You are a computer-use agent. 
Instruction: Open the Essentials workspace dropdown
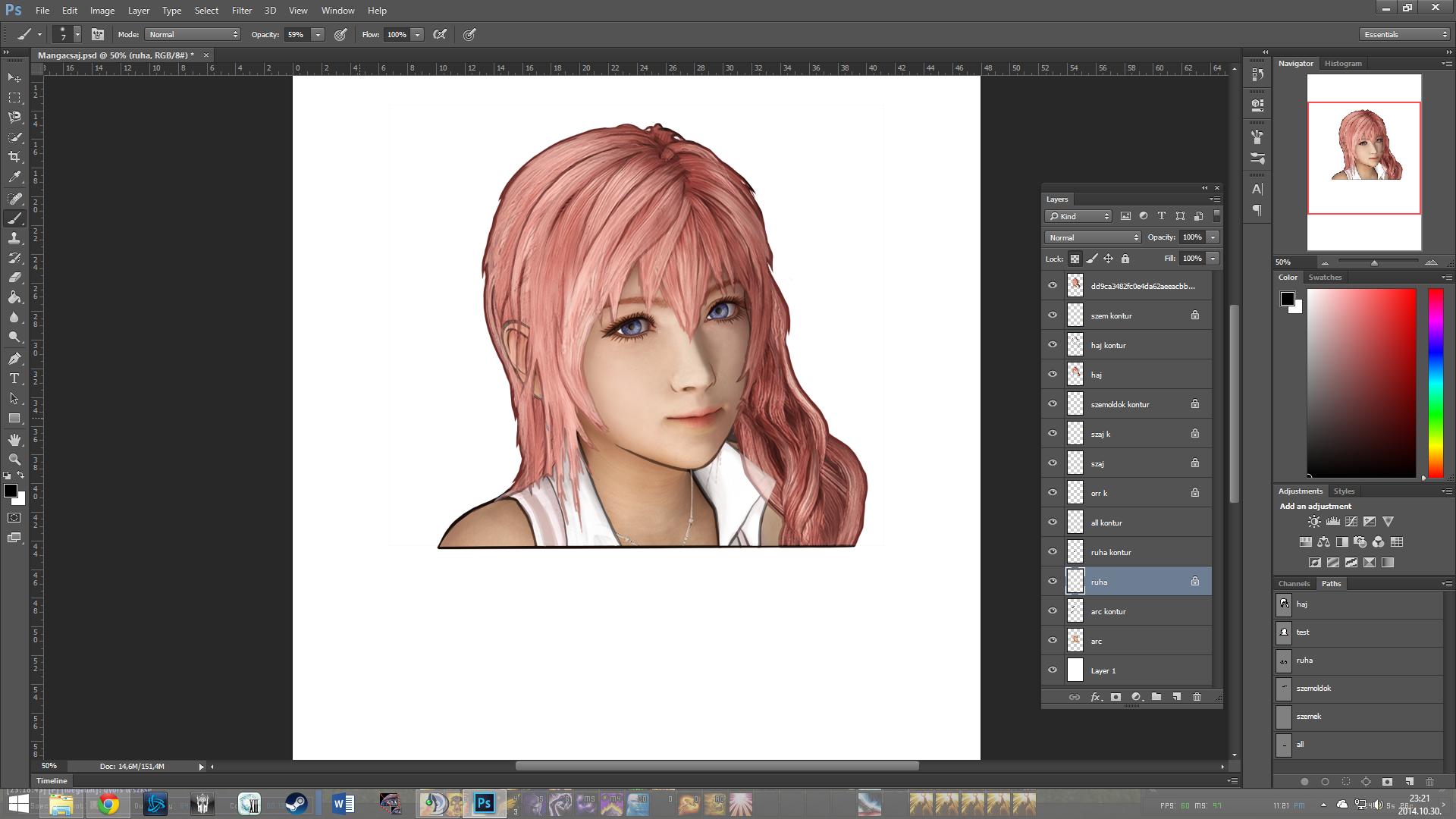pos(1404,34)
